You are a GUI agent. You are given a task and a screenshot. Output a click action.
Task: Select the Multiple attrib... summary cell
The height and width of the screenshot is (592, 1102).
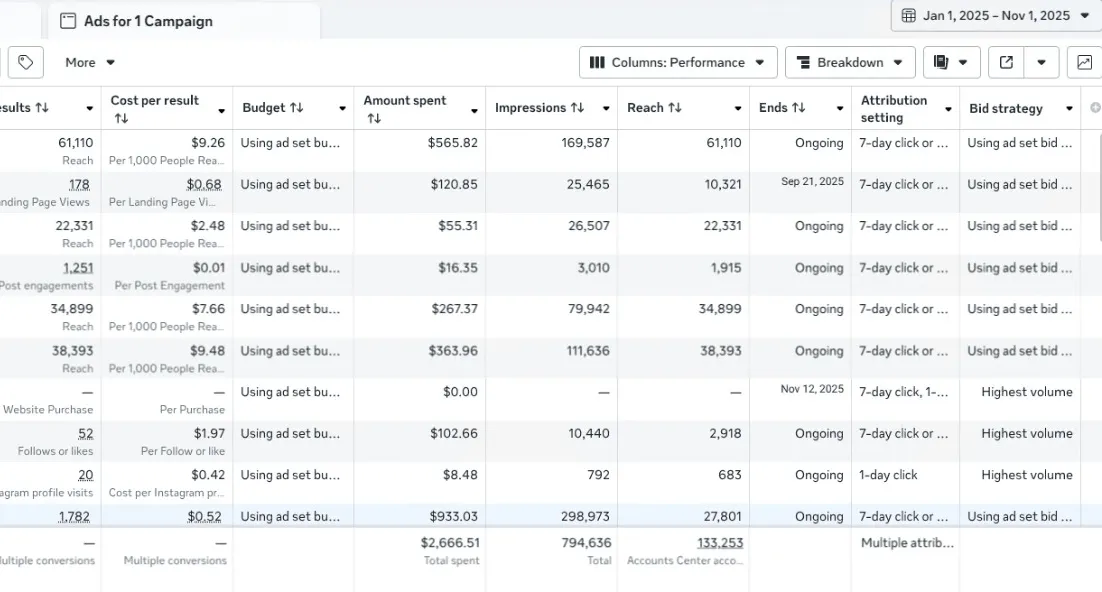[907, 543]
